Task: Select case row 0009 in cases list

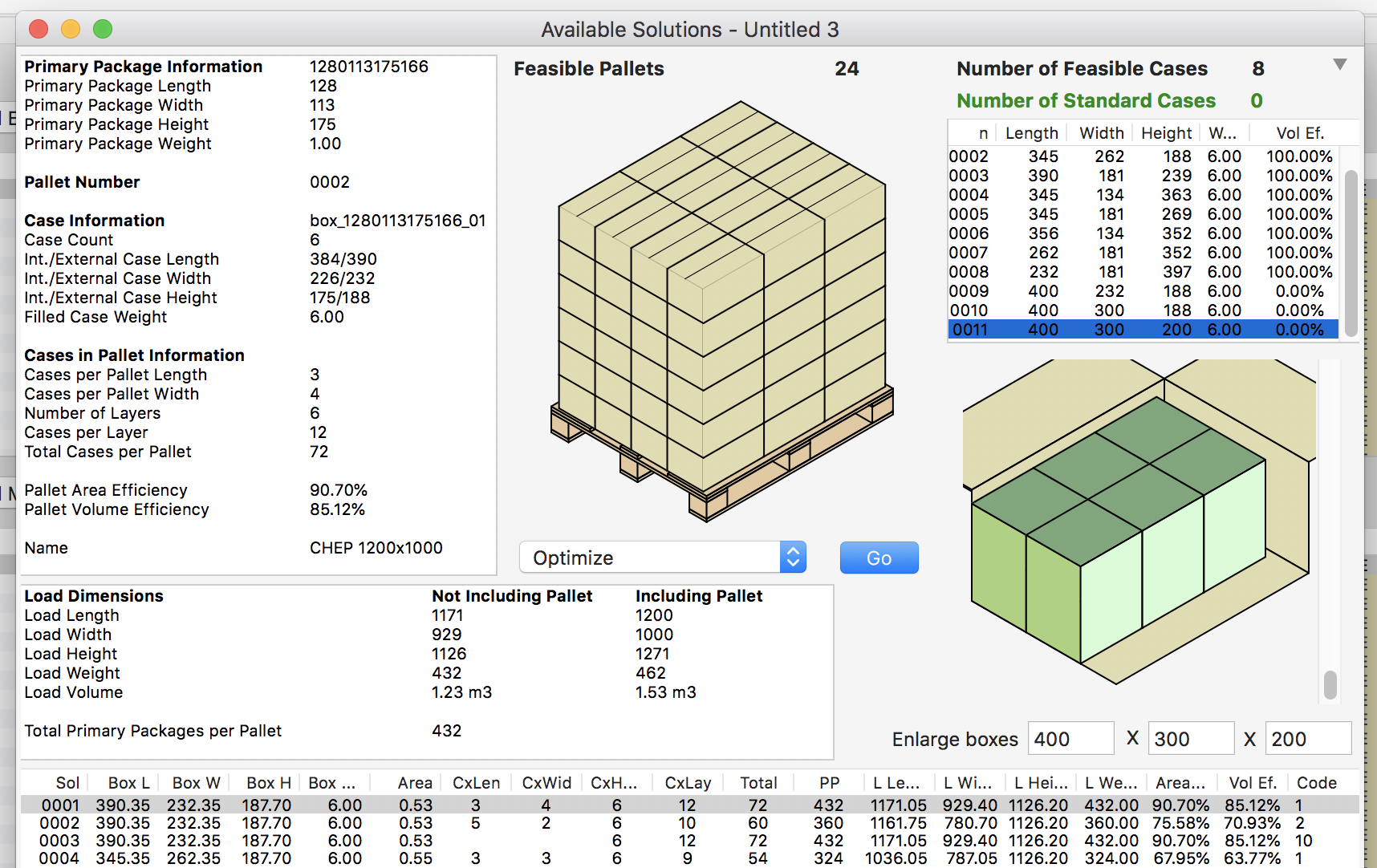Action: pyautogui.click(x=1143, y=291)
